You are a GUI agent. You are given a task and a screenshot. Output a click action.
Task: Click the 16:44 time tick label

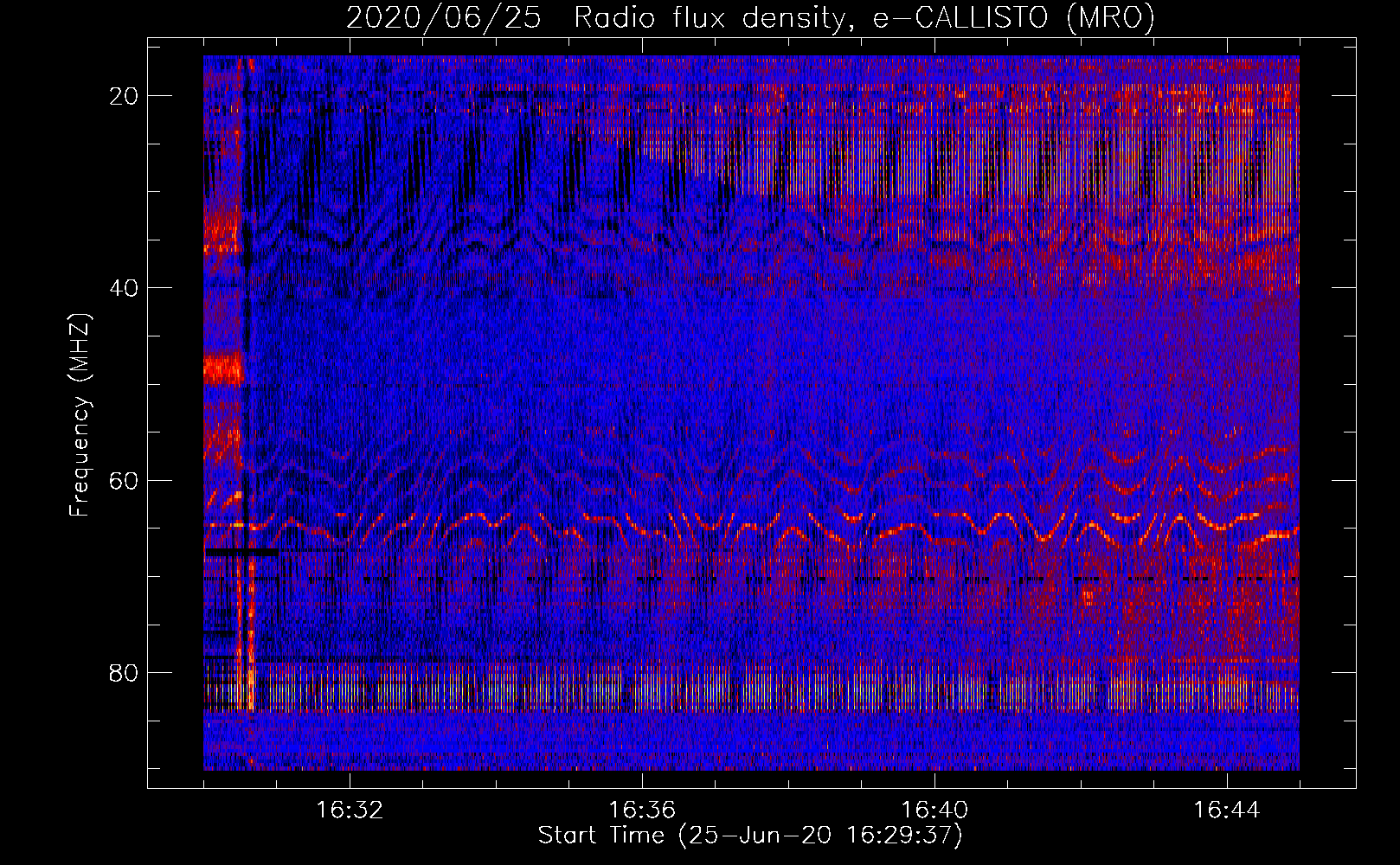coord(1227,811)
